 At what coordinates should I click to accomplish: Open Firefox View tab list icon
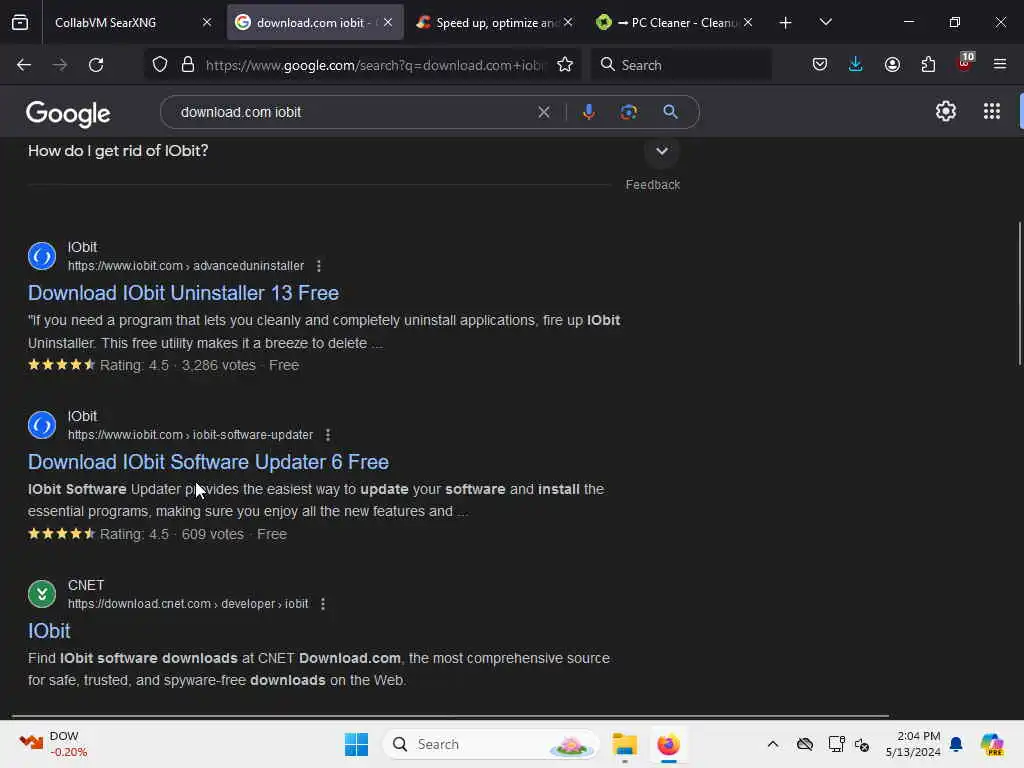tap(20, 22)
